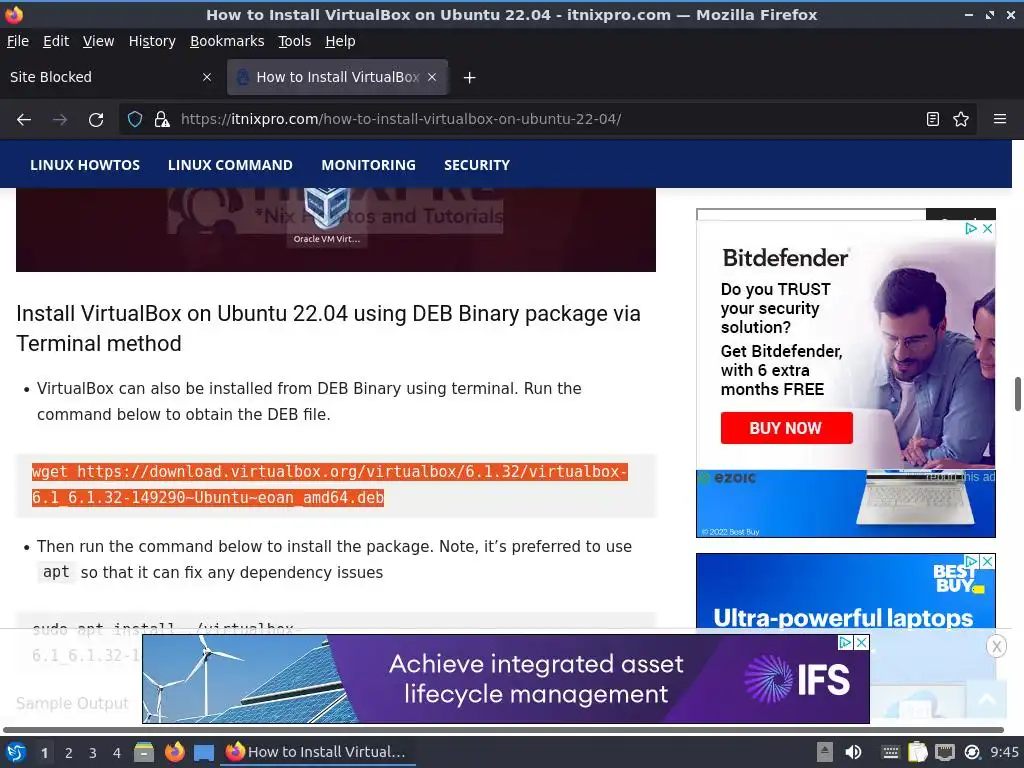
Task: Open the SECURITY site category
Action: 477,165
